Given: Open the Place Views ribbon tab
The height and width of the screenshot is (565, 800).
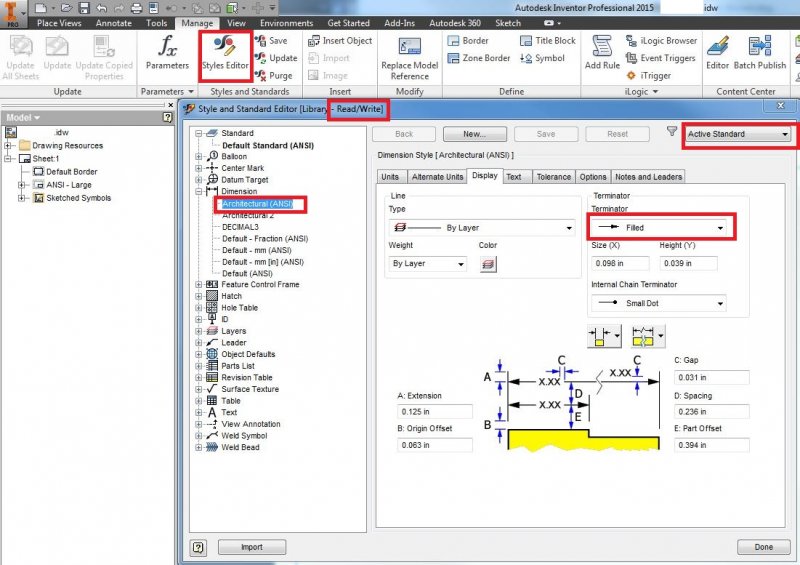Looking at the screenshot, I should [59, 23].
